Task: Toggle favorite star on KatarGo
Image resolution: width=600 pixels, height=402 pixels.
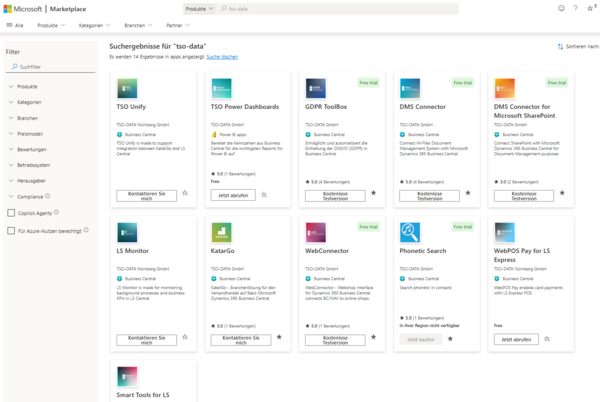Action: click(279, 337)
